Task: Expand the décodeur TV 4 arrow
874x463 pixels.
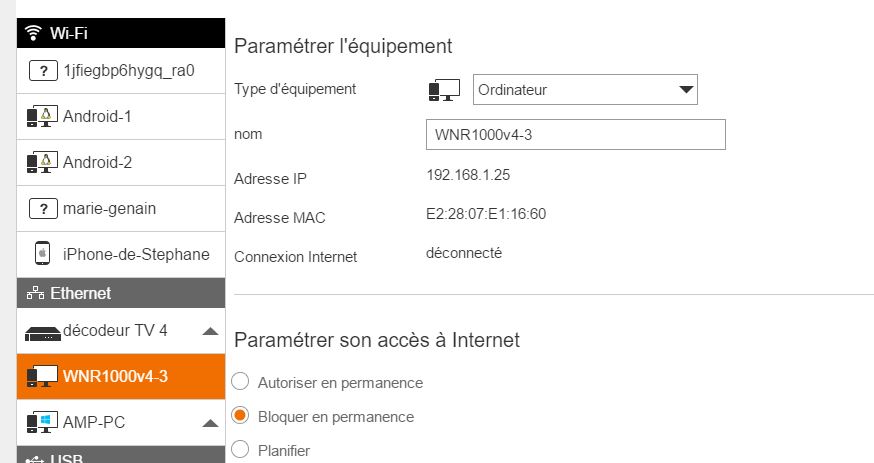Action: 210,332
